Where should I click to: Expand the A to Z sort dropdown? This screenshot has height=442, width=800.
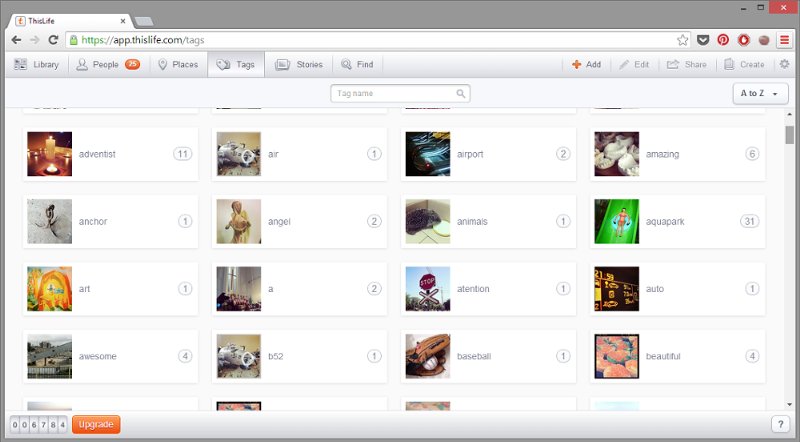point(760,93)
